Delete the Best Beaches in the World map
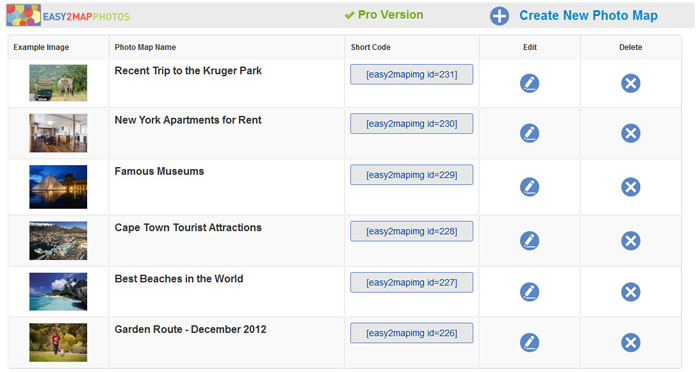This screenshot has height=372, width=700. coord(630,292)
